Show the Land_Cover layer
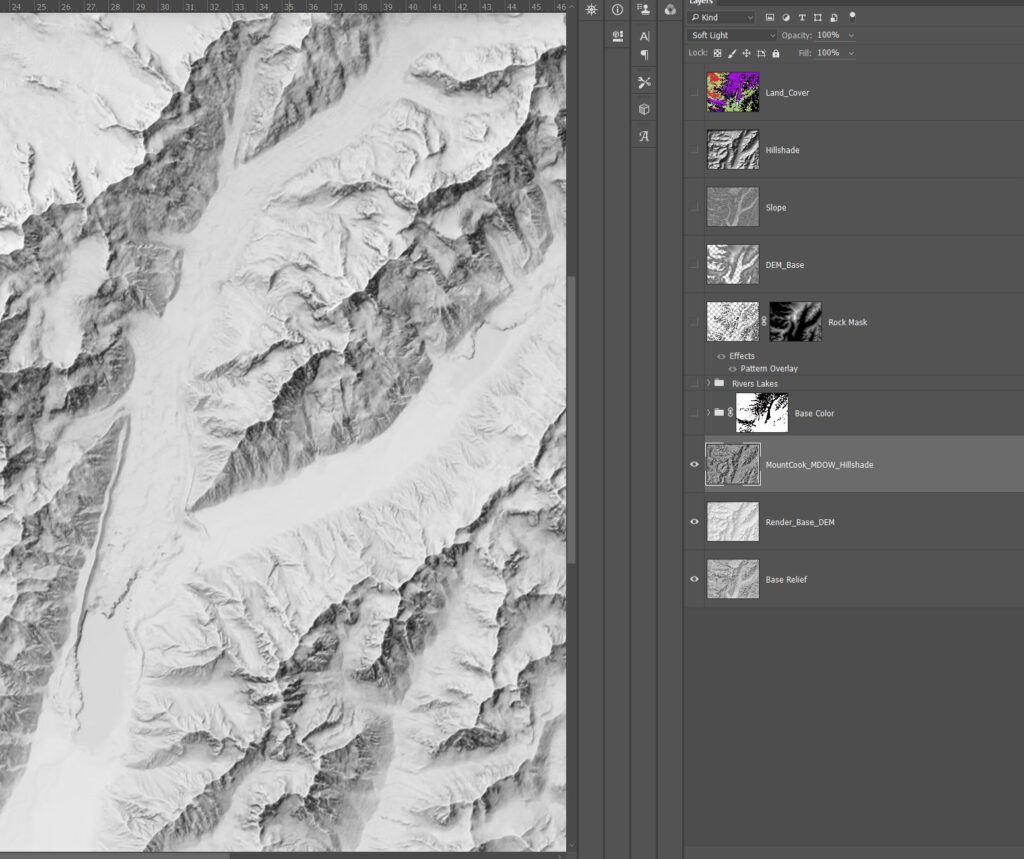The height and width of the screenshot is (859, 1024). click(x=694, y=93)
